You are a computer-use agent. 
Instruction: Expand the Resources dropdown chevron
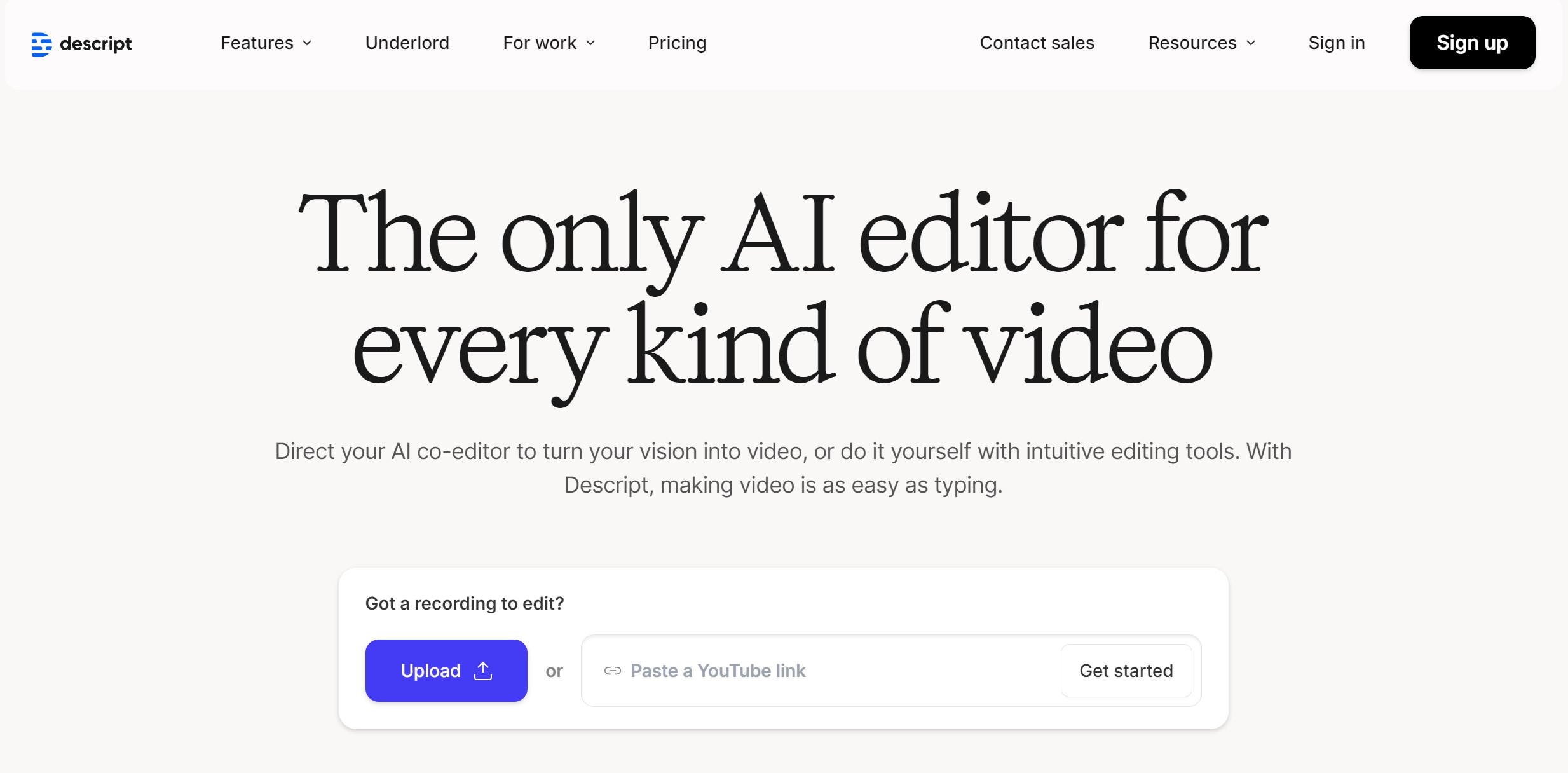(x=1251, y=43)
